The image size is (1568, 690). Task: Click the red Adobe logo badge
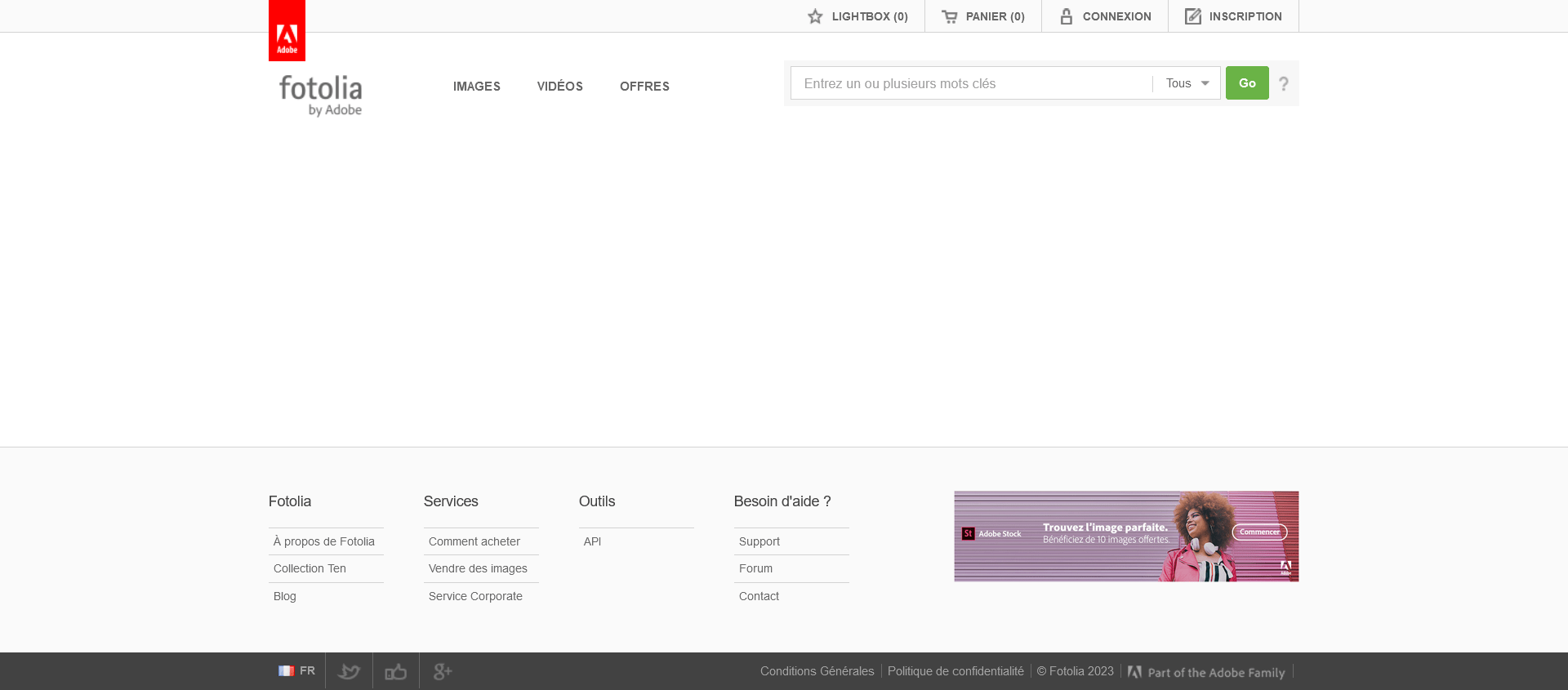pyautogui.click(x=287, y=30)
